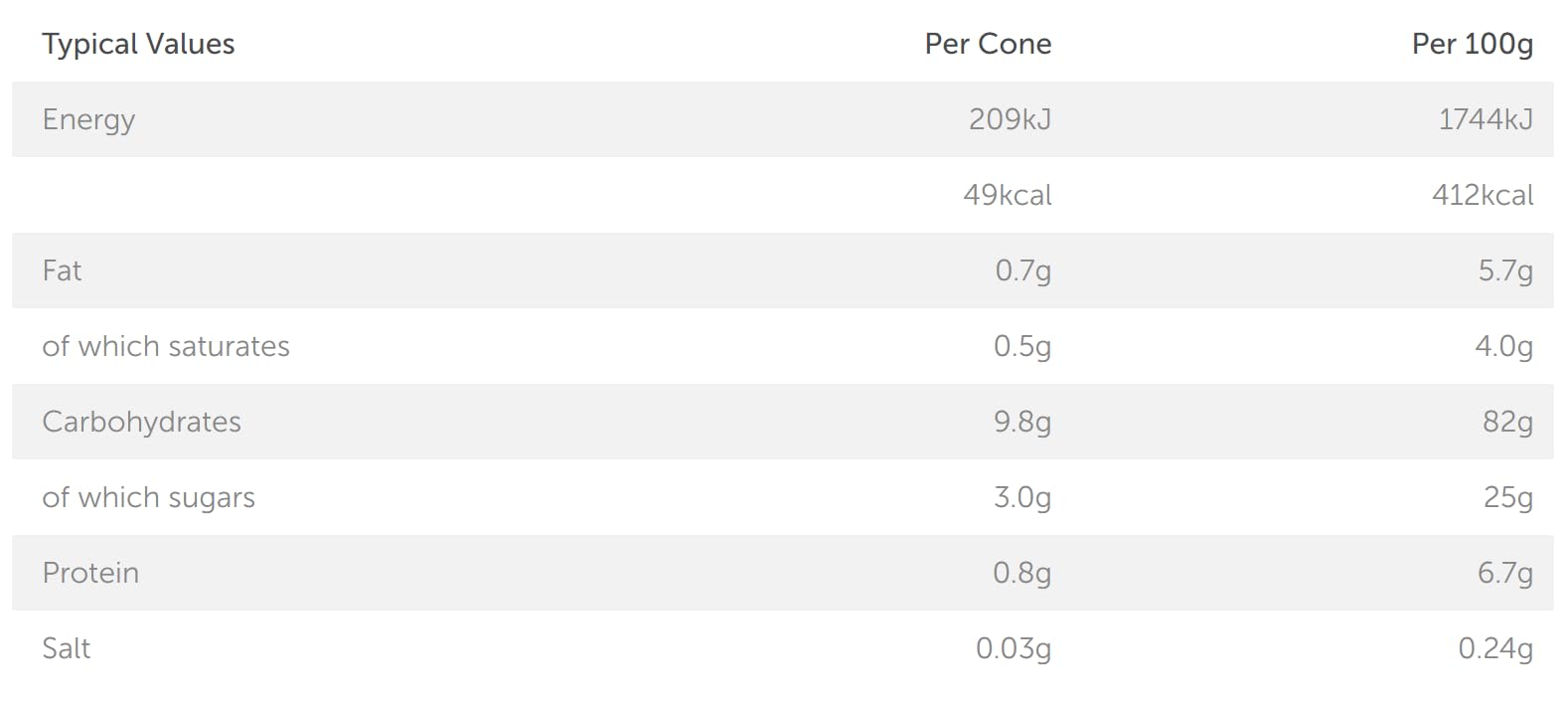Click the 5.7g fat per 100g value
Image resolution: width=1568 pixels, height=706 pixels.
coord(1505,270)
